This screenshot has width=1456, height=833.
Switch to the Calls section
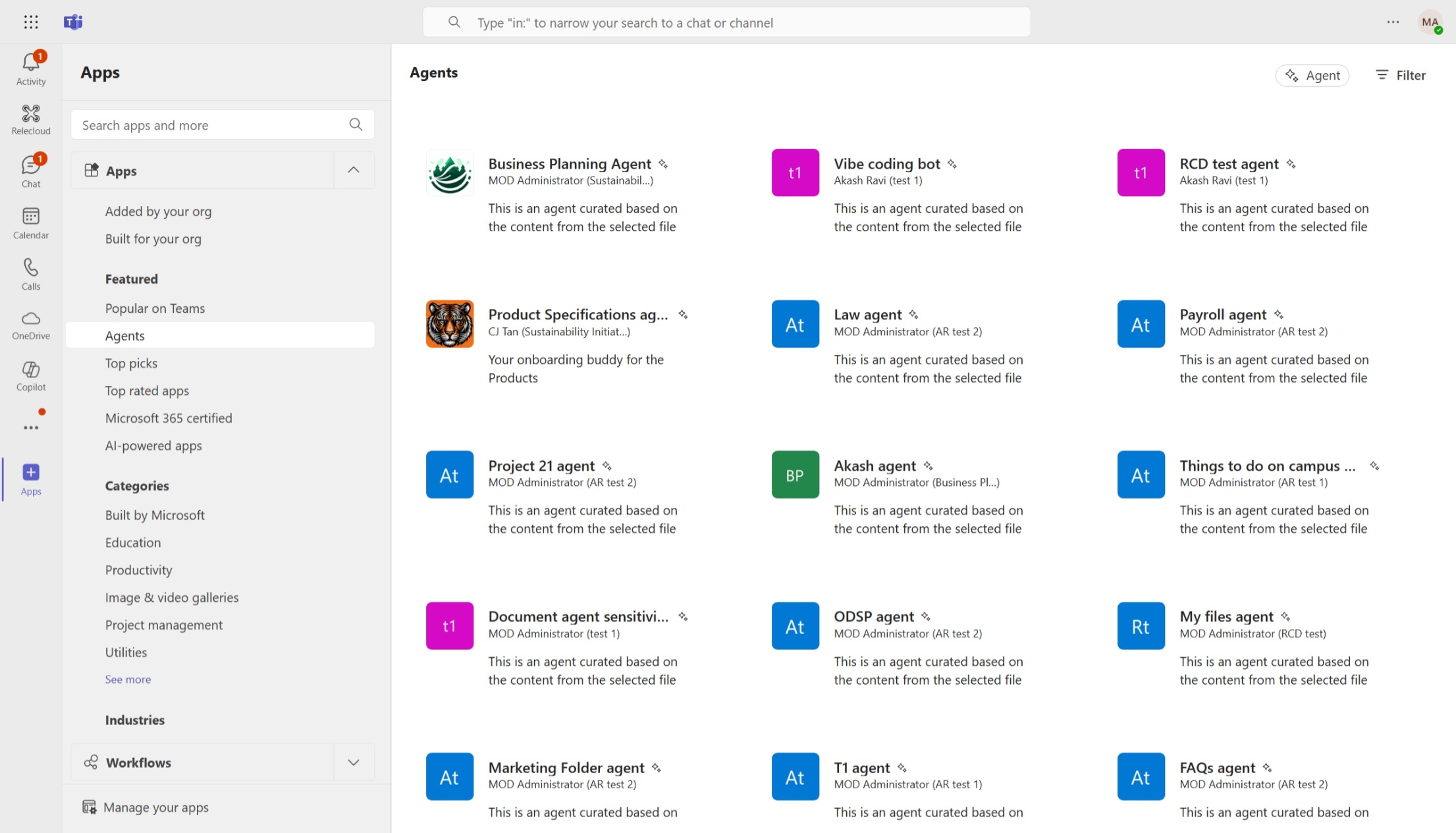tap(31, 273)
